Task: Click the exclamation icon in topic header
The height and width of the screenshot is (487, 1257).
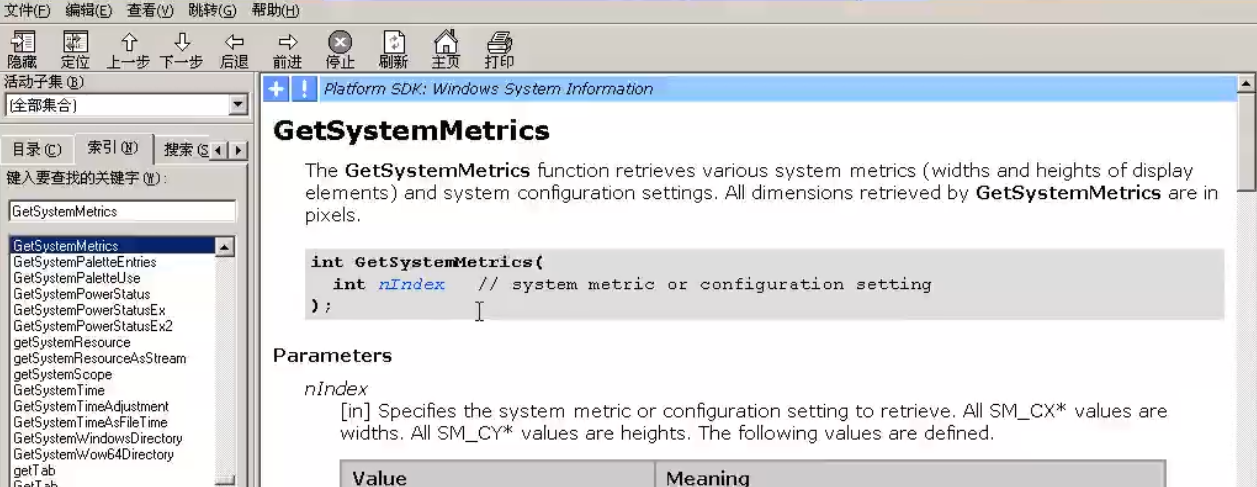Action: click(304, 89)
